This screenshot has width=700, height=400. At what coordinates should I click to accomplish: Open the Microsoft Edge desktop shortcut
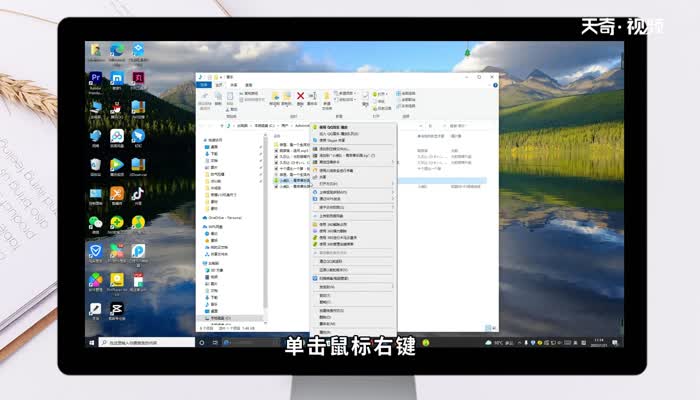[x=117, y=50]
